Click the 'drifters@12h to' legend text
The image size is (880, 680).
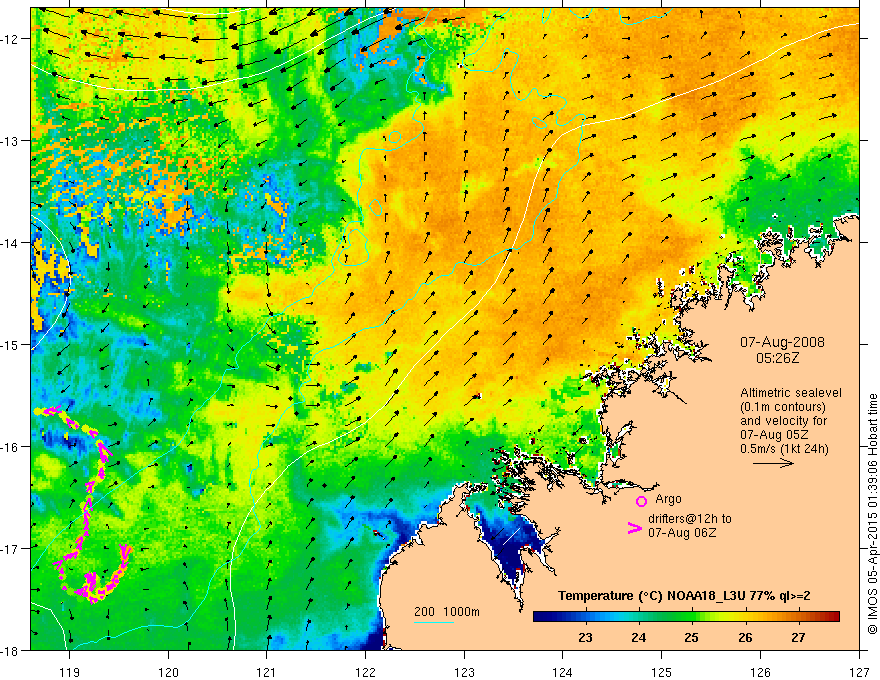click(690, 519)
